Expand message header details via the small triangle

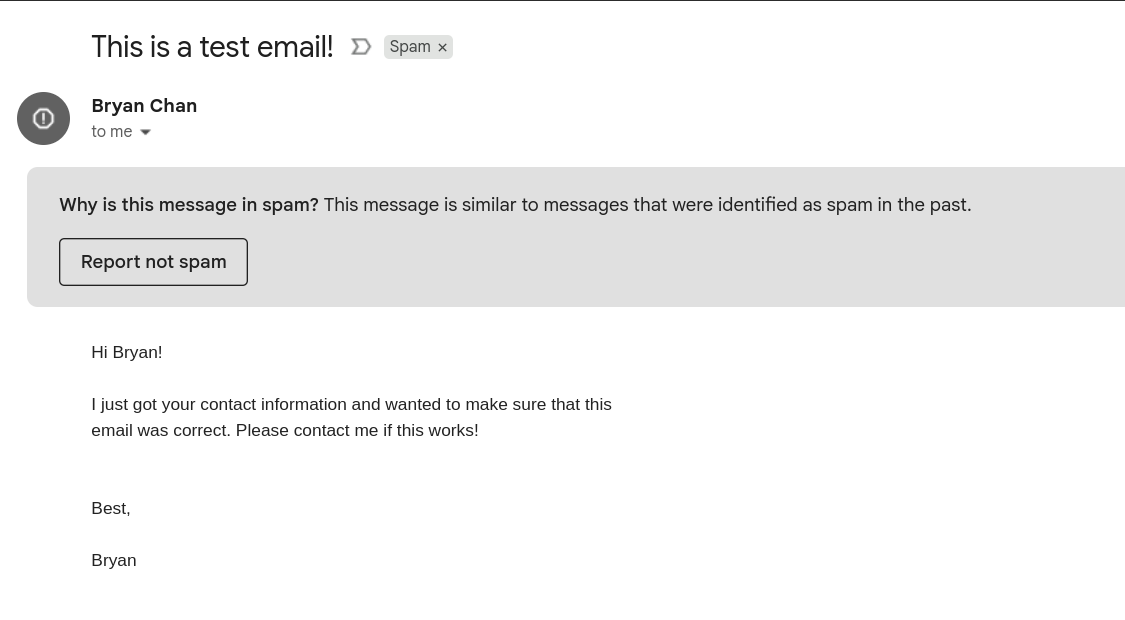click(145, 131)
